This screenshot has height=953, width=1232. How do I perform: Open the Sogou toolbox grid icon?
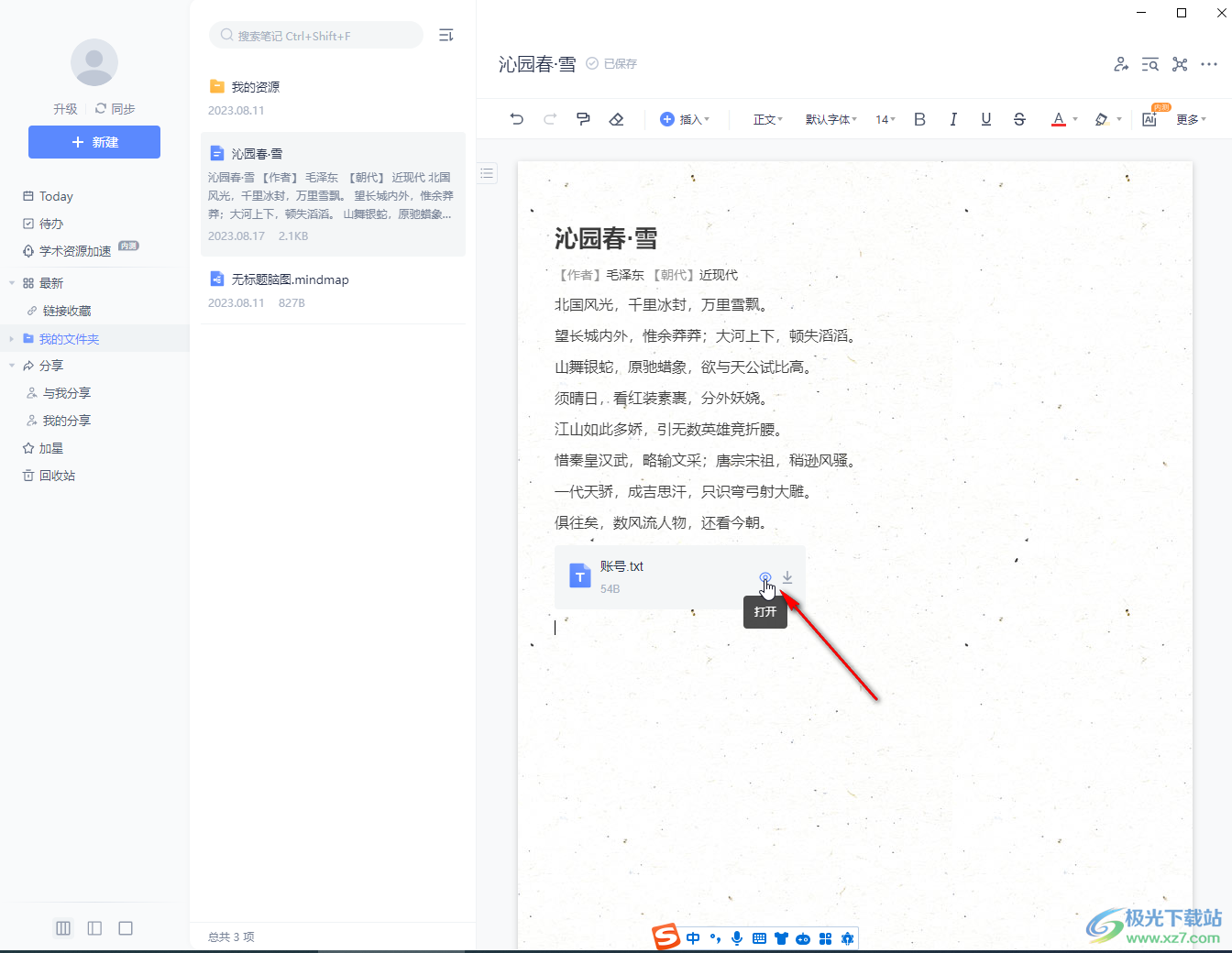pyautogui.click(x=825, y=938)
